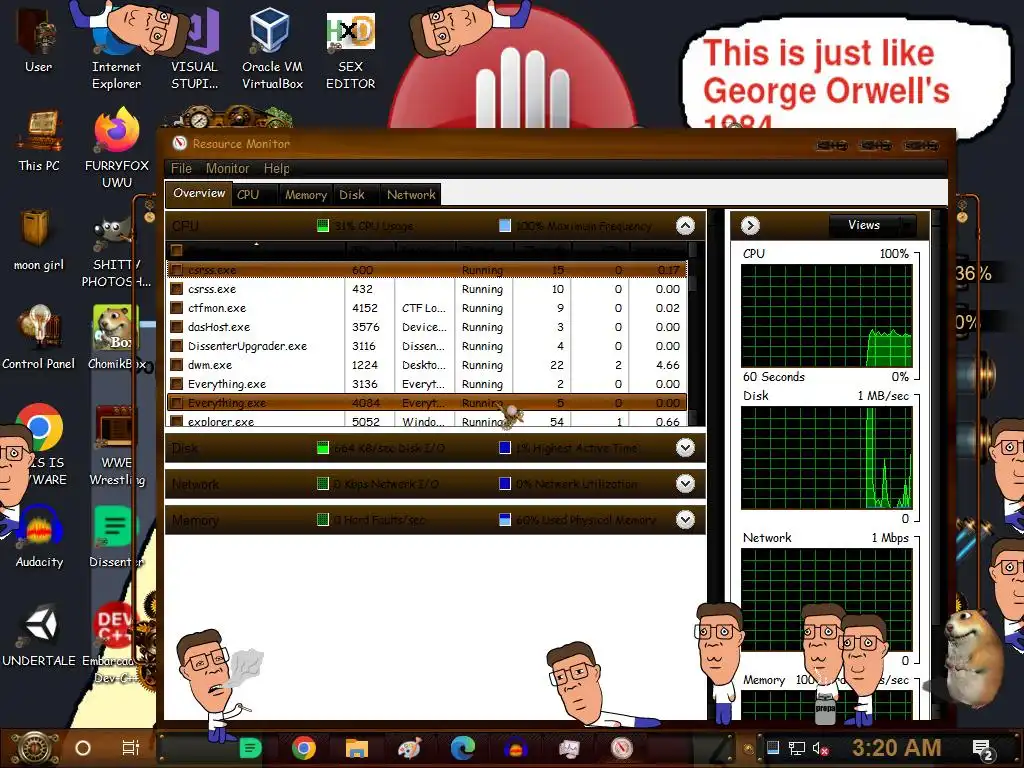Select PID 4152 in the ctfmon.exe row
Screen dimensions: 1024x768
(x=364, y=308)
